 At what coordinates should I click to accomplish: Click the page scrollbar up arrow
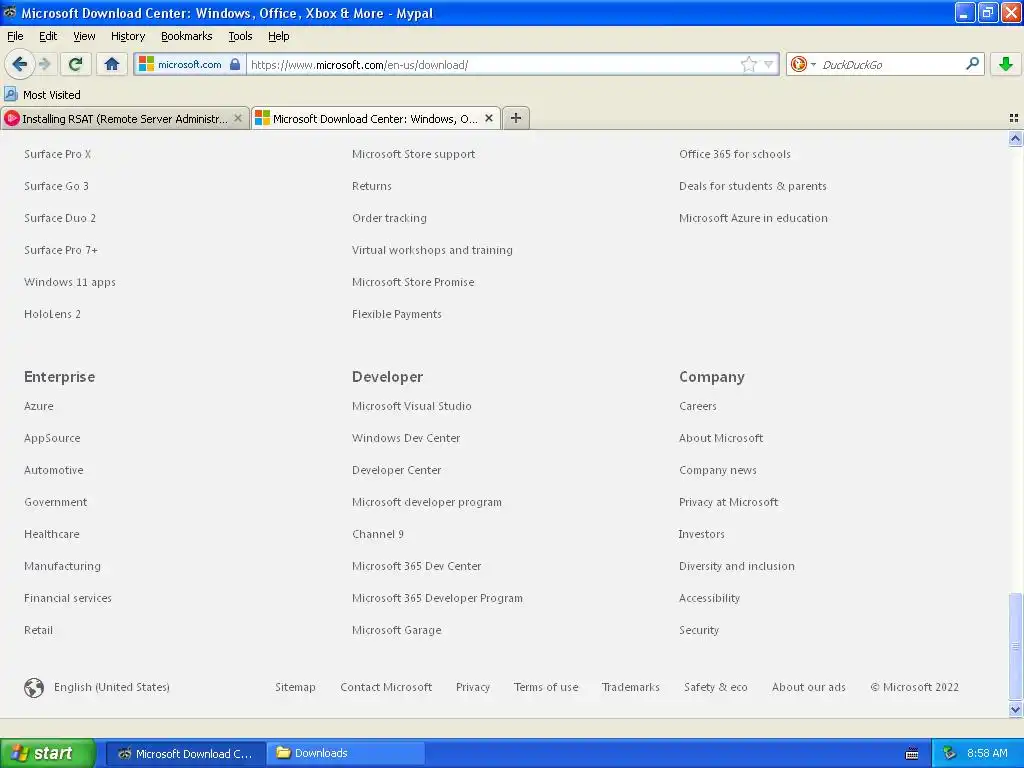pyautogui.click(x=1015, y=138)
